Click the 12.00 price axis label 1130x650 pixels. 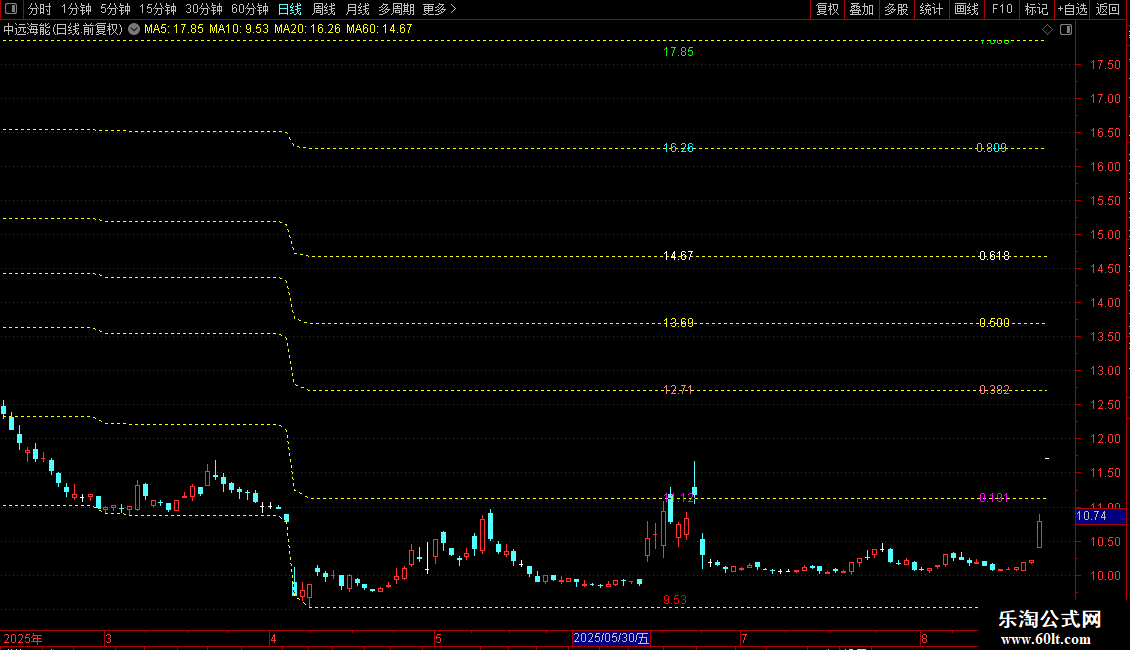click(1105, 439)
